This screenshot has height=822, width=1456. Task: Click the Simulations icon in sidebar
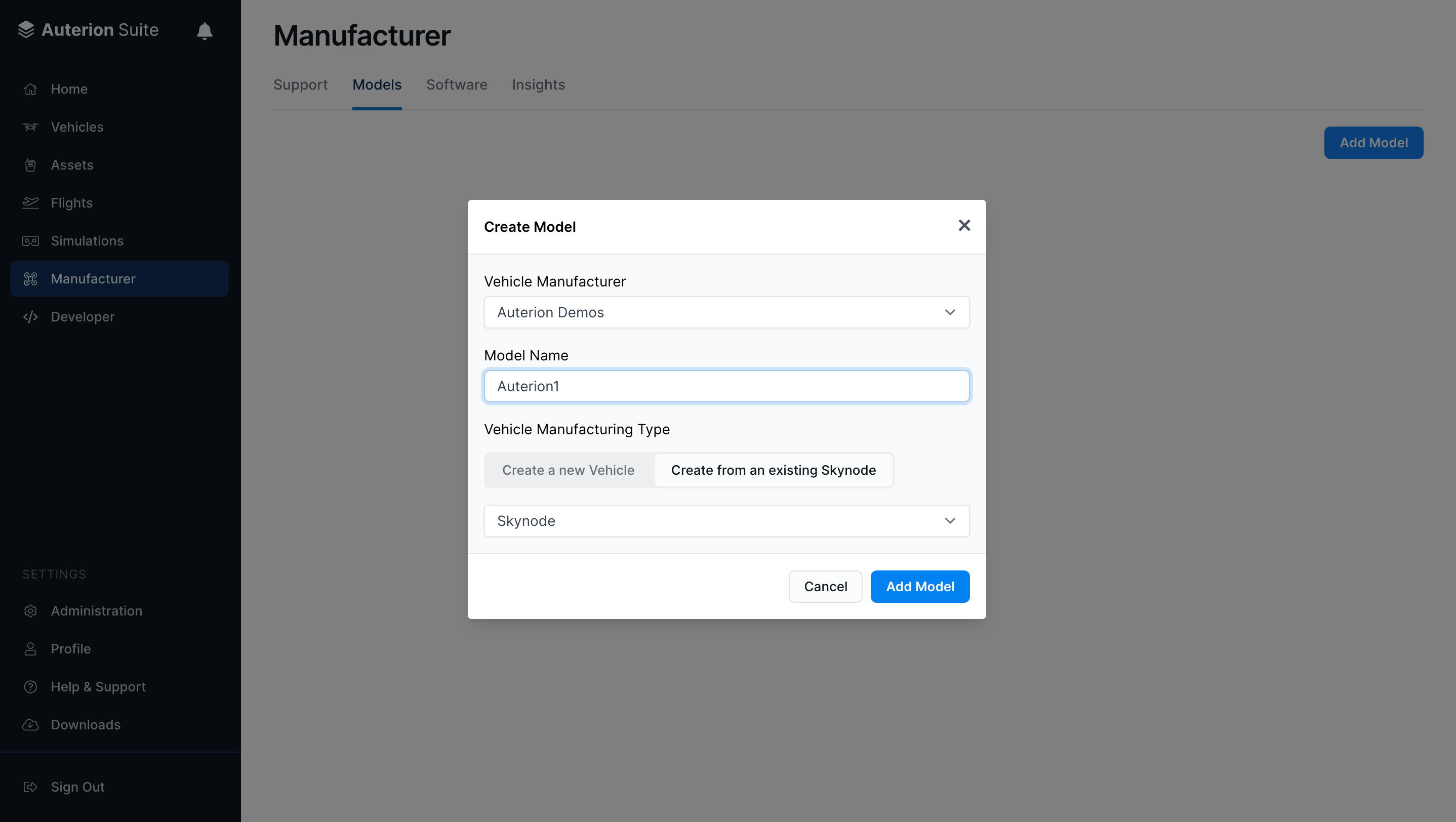click(x=30, y=240)
